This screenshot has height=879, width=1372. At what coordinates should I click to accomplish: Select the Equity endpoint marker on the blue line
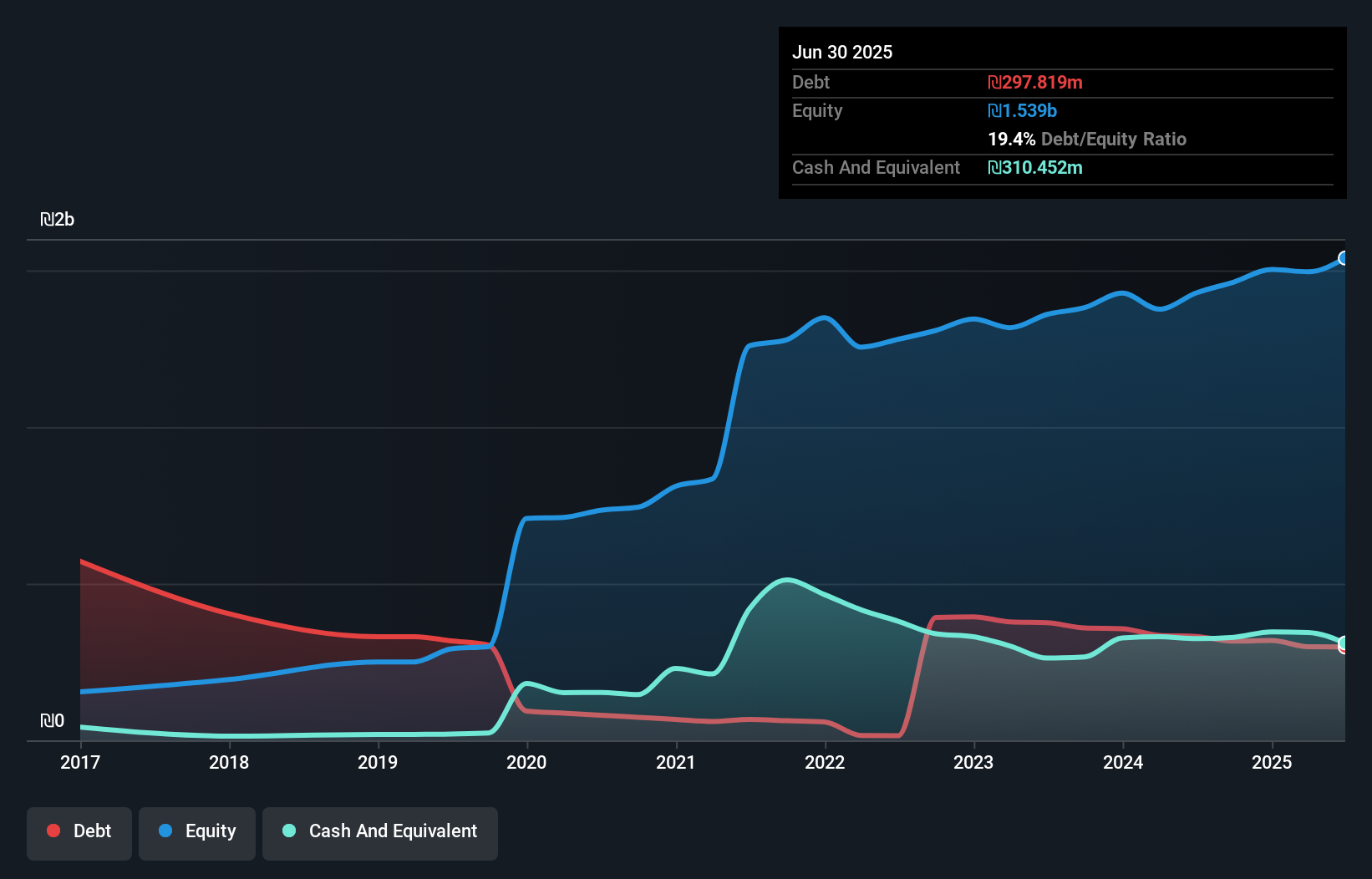click(x=1344, y=258)
